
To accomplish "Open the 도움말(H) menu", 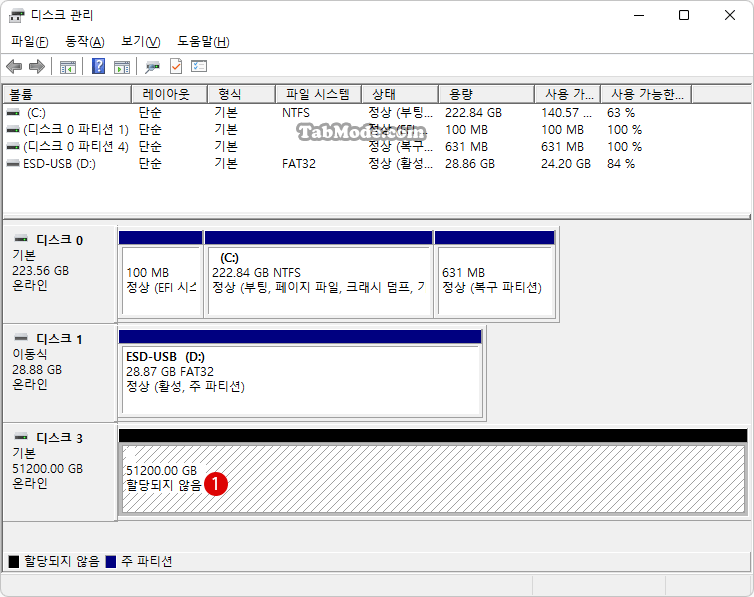I will [x=203, y=42].
